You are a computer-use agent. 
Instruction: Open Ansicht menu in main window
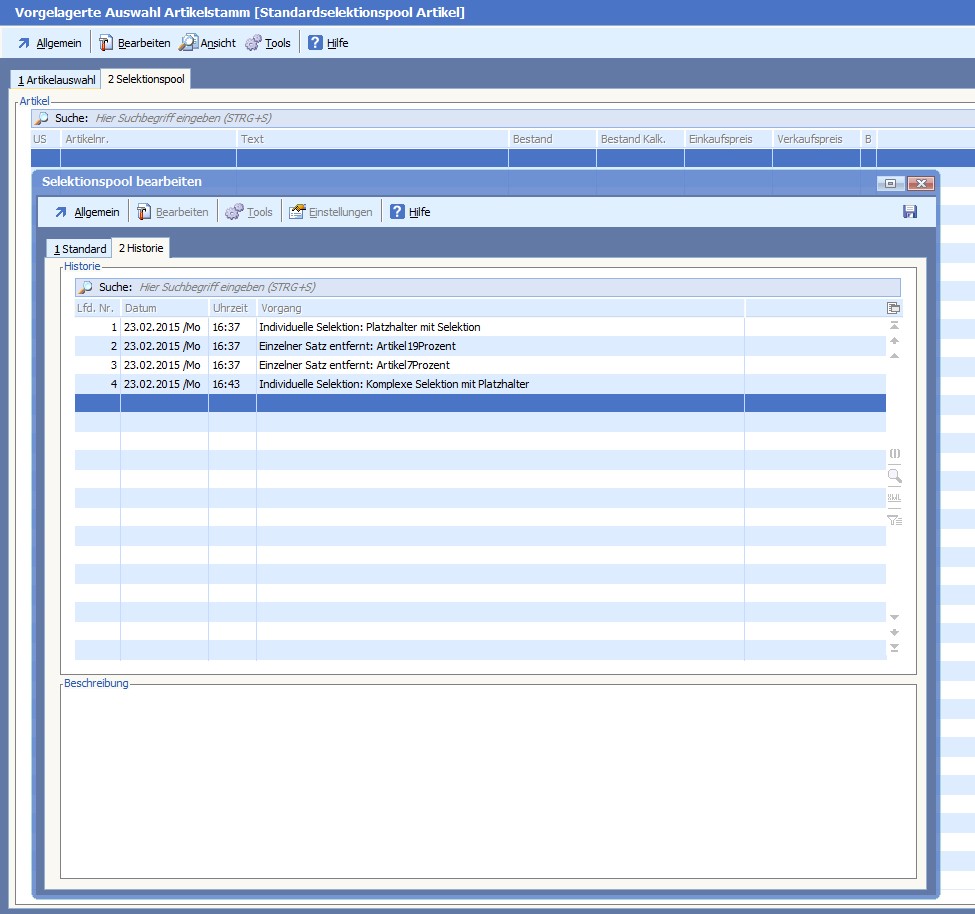pyautogui.click(x=207, y=43)
